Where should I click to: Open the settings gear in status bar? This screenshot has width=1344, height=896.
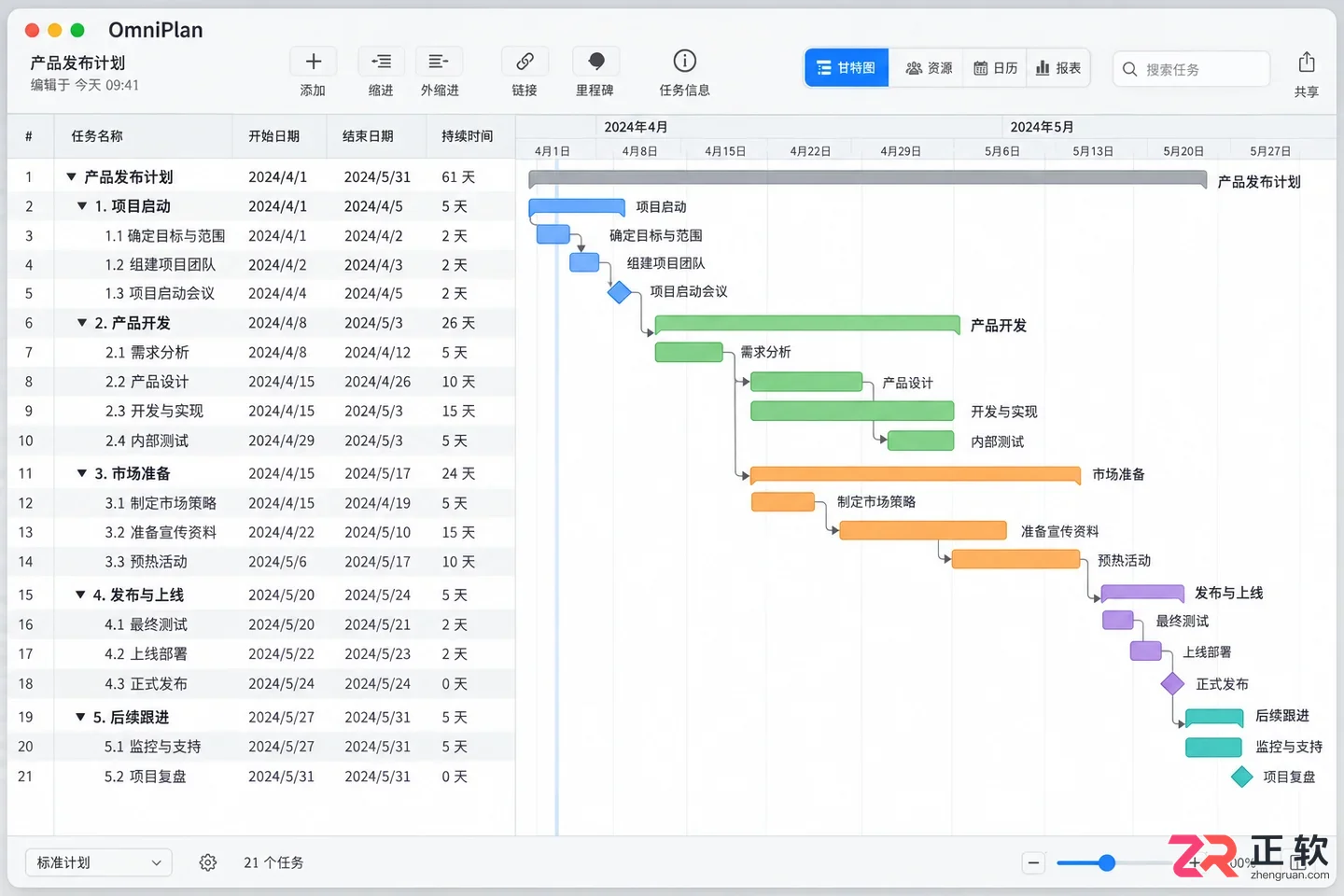click(x=208, y=862)
